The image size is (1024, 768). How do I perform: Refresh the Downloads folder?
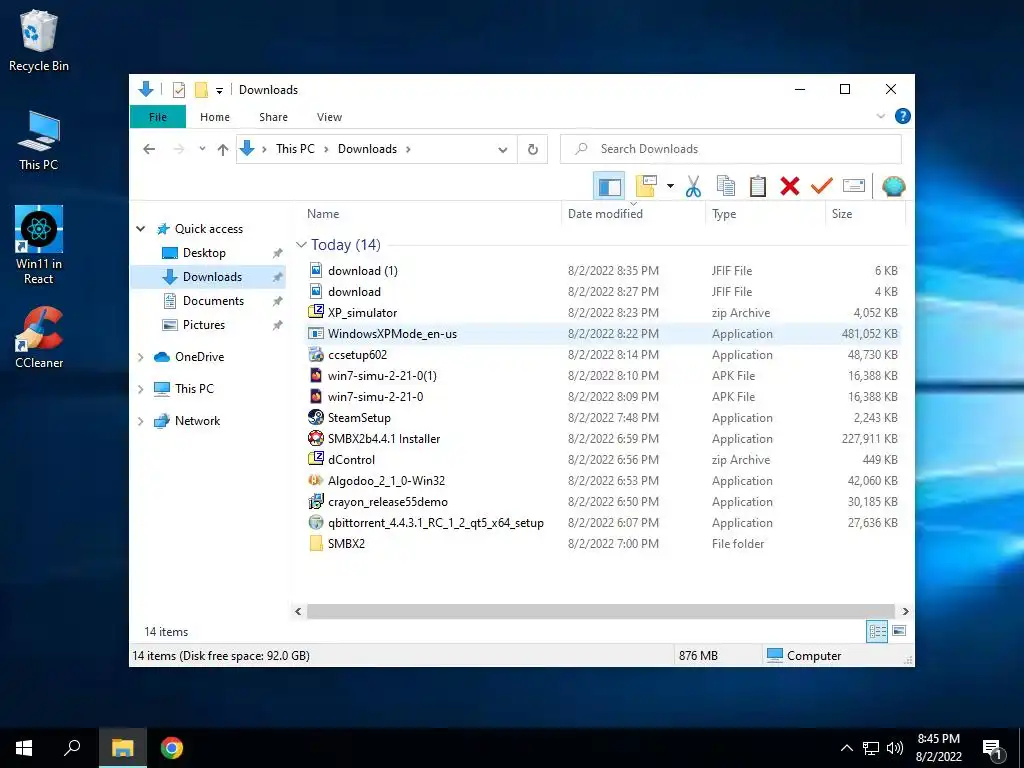pos(533,150)
